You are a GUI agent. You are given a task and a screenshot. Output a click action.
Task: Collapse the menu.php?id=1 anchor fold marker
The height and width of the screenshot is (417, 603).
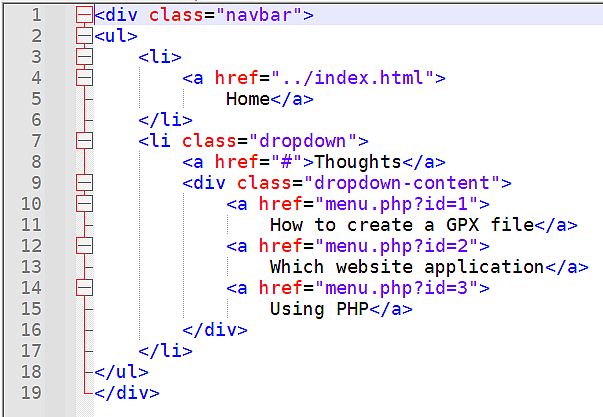[84, 204]
